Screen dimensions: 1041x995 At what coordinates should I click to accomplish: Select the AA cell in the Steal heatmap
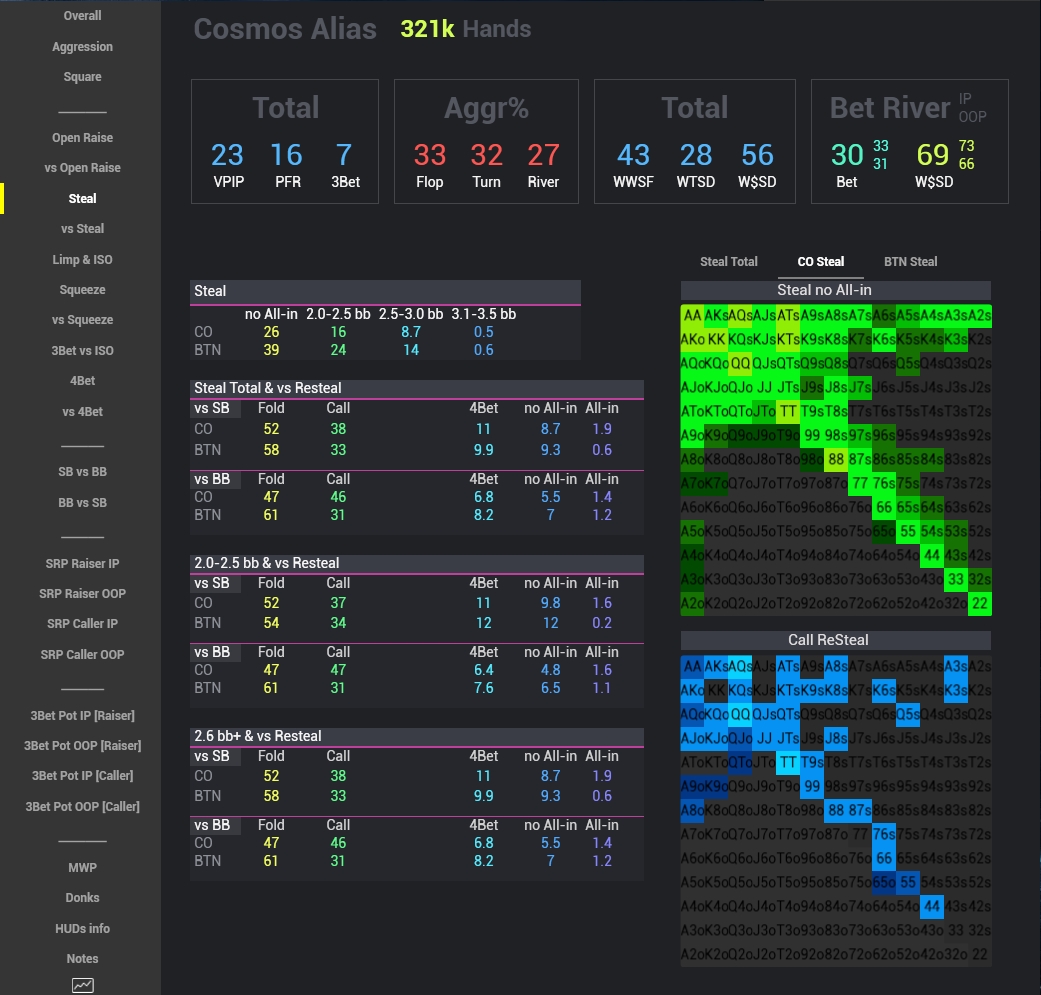coord(692,314)
